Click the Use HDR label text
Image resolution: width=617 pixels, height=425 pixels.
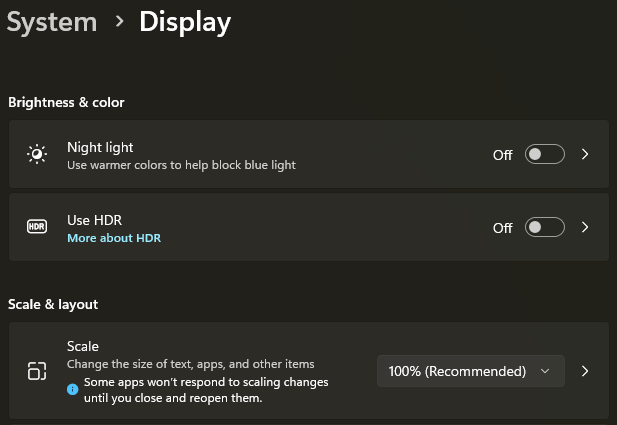point(94,220)
